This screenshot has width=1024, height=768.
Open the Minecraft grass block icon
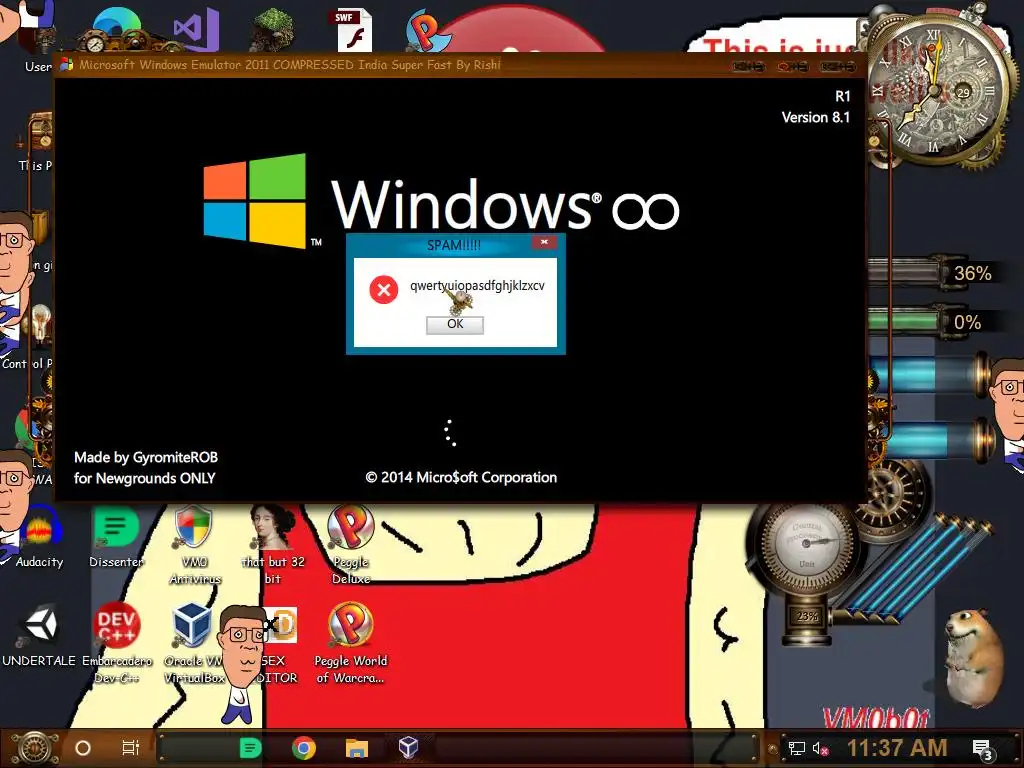click(x=273, y=29)
